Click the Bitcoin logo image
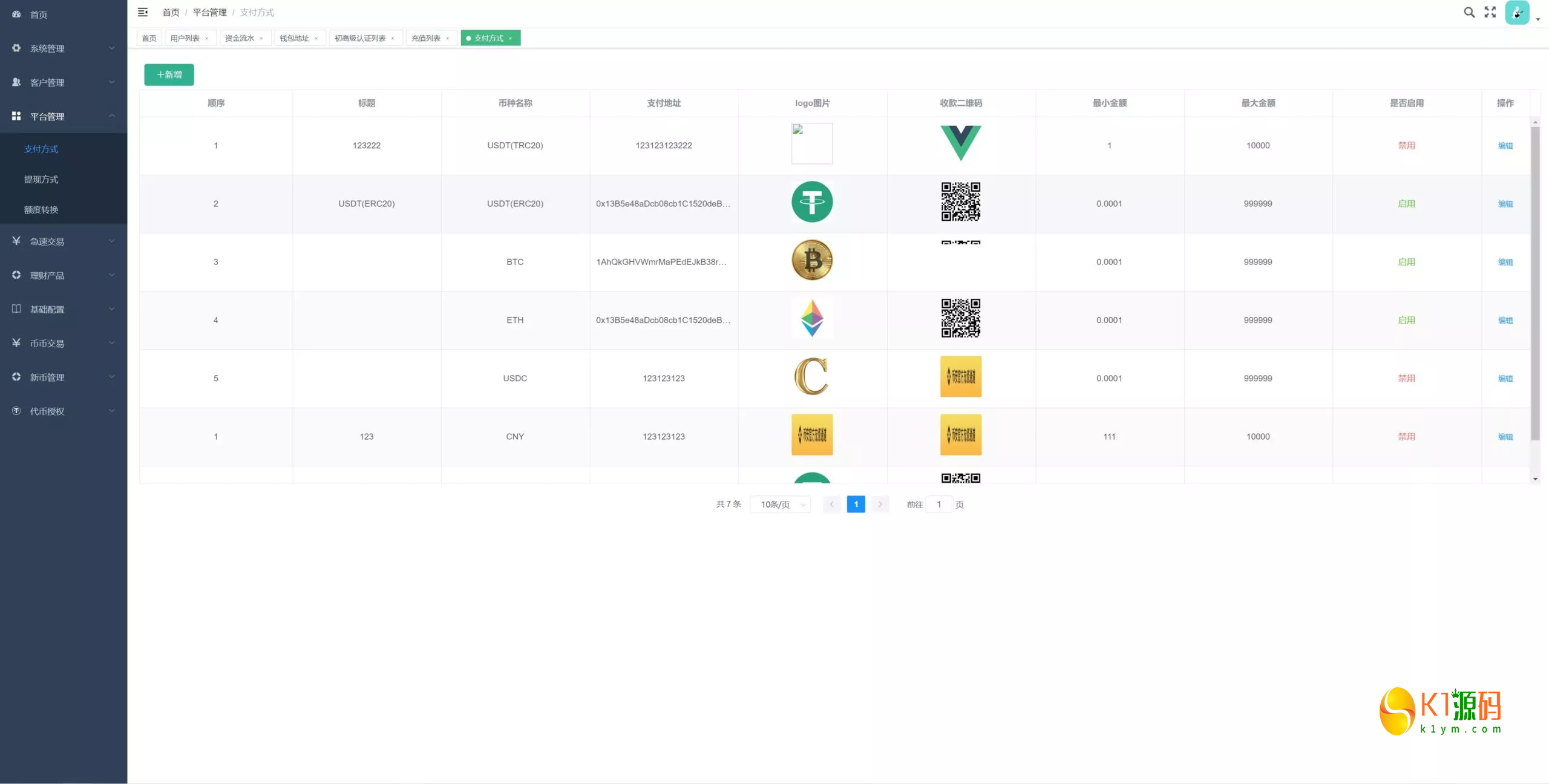The image size is (1549, 784). coord(812,261)
